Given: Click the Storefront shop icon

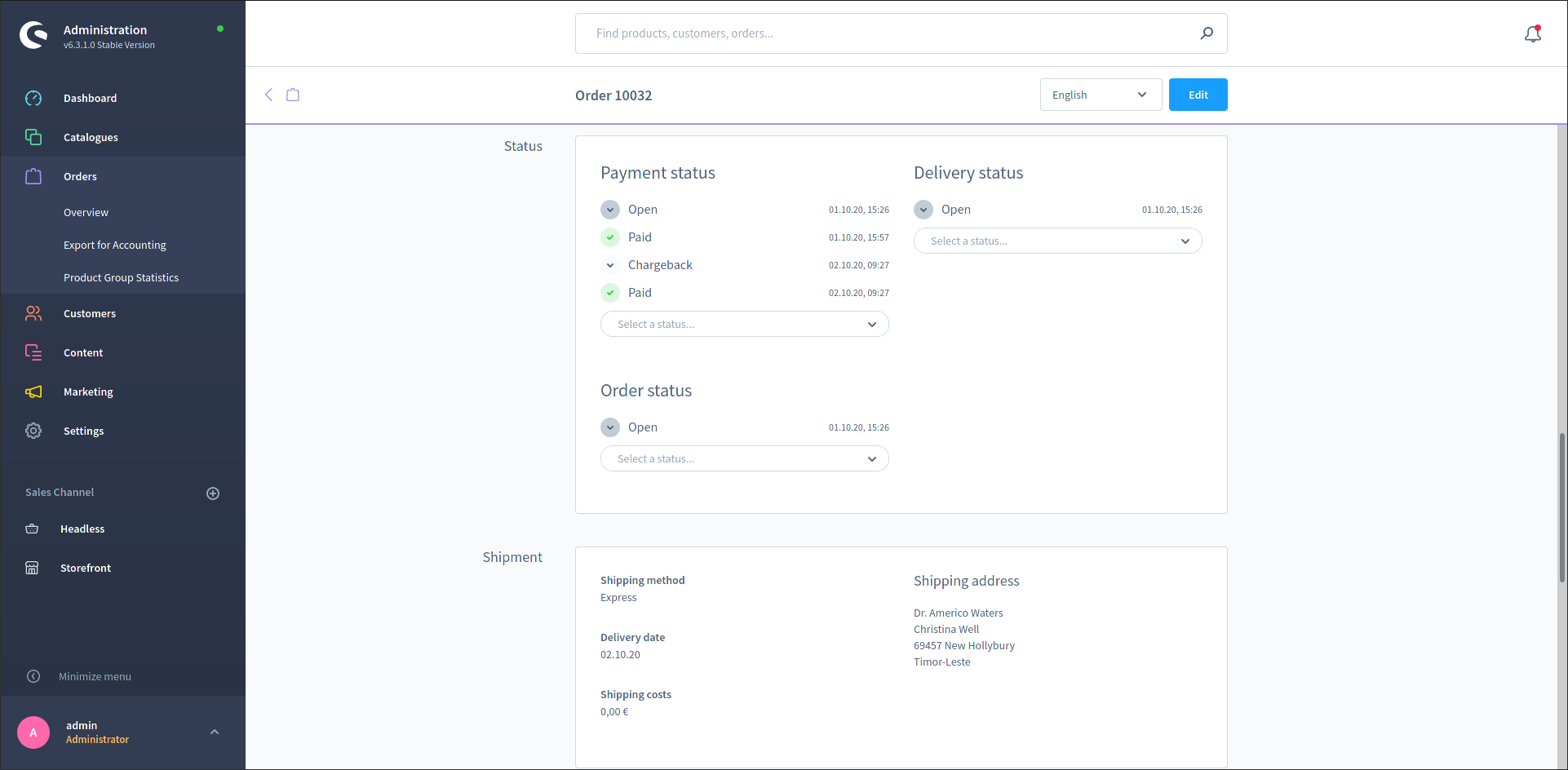Looking at the screenshot, I should pyautogui.click(x=32, y=568).
